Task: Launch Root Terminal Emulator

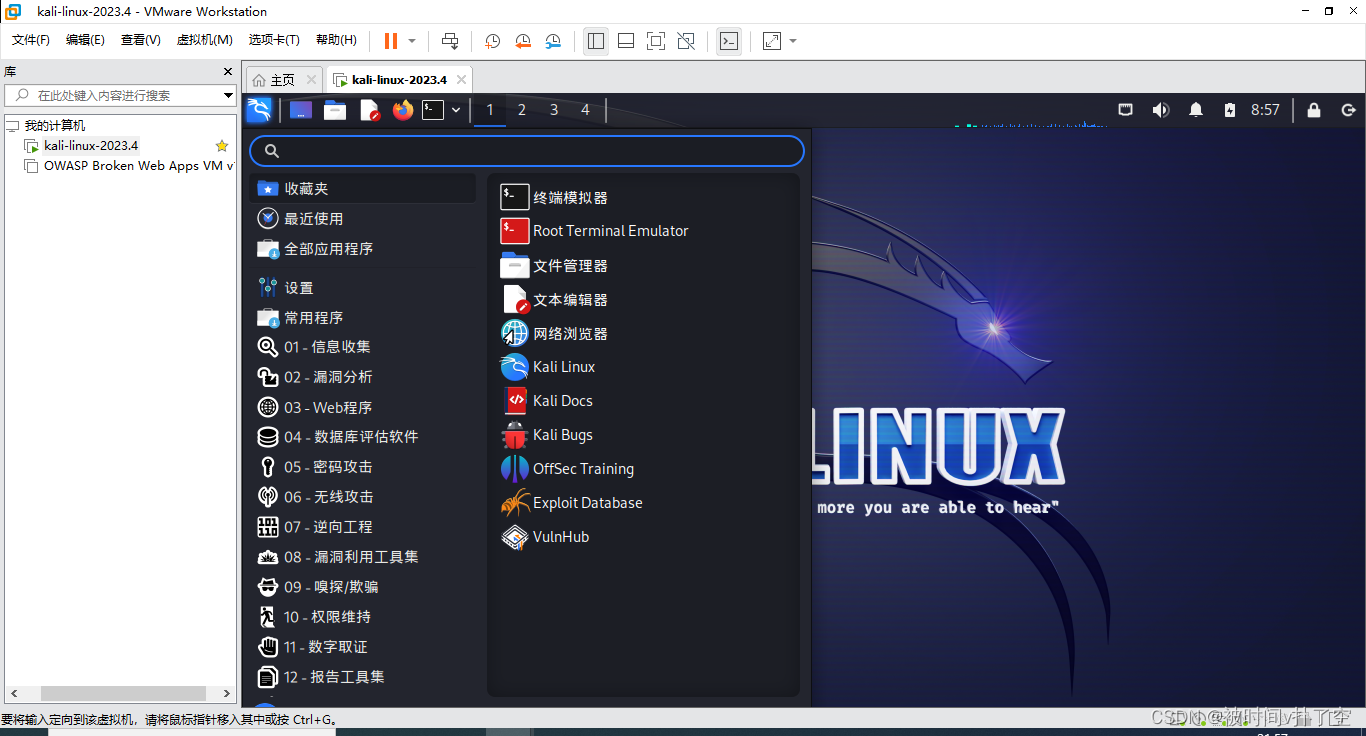Action: 643,231
